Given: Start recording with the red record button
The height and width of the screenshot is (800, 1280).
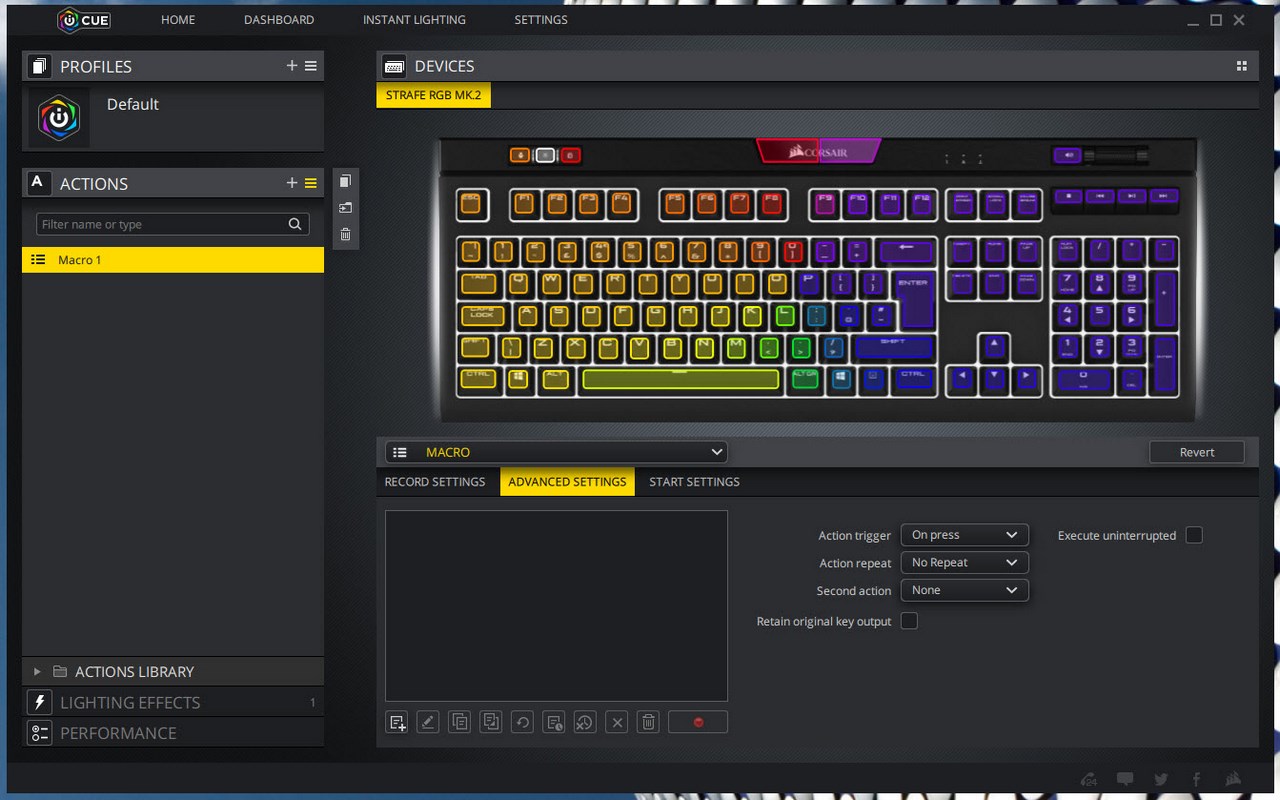Looking at the screenshot, I should tap(698, 722).
